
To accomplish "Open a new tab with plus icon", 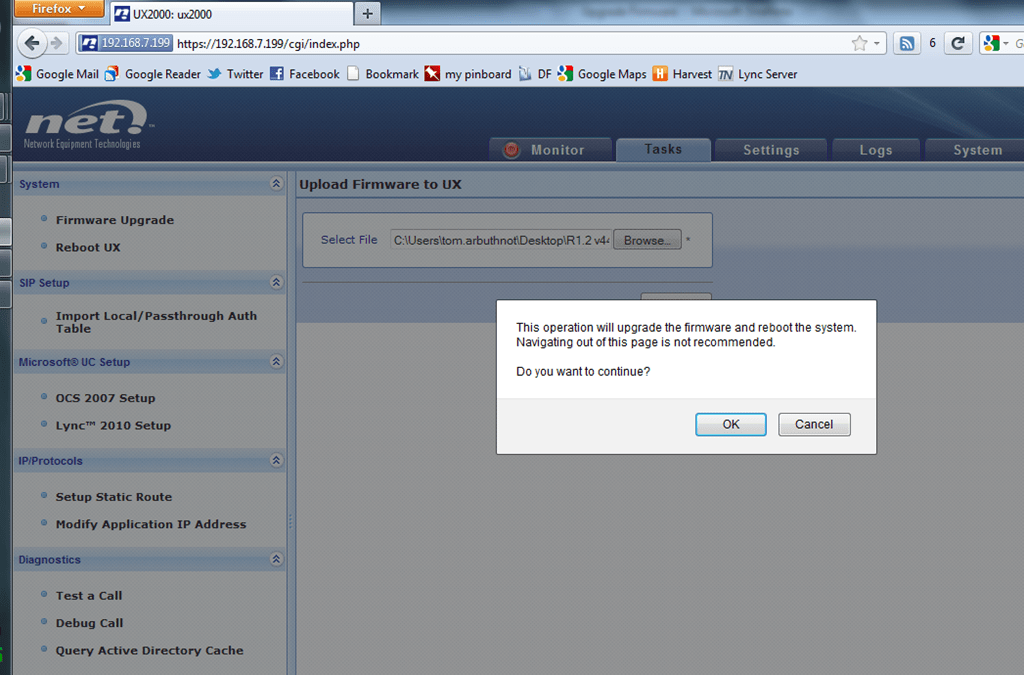I will point(368,13).
